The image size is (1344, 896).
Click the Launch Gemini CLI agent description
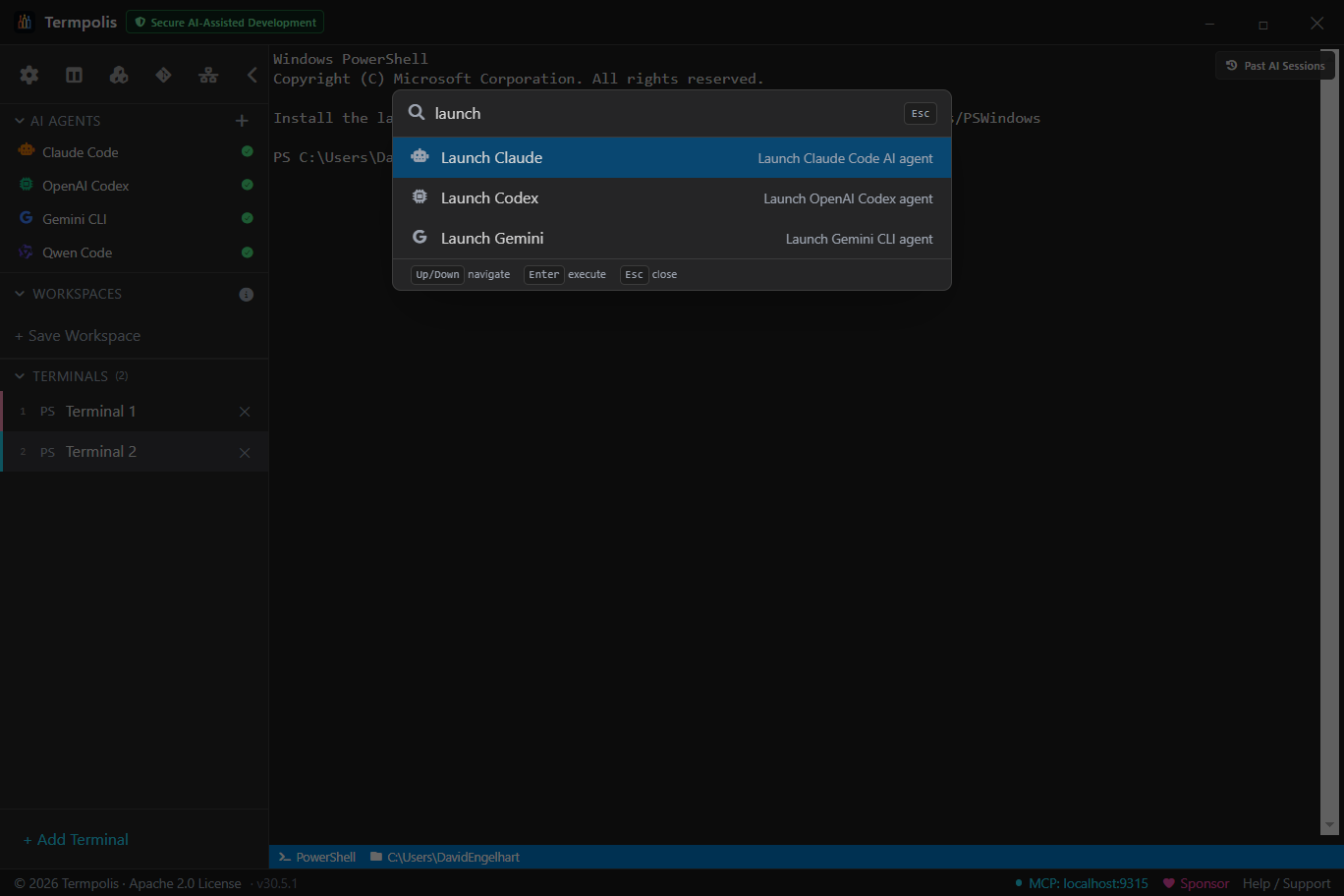point(860,239)
